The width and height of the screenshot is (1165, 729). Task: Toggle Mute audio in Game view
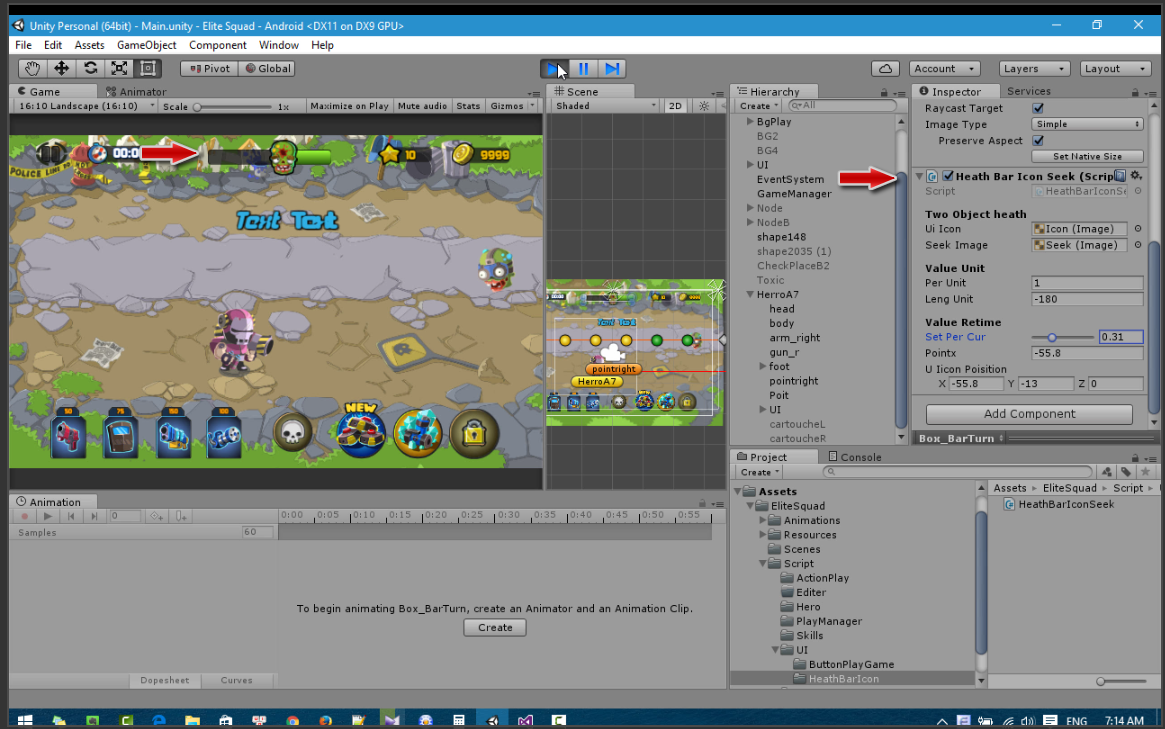[422, 106]
